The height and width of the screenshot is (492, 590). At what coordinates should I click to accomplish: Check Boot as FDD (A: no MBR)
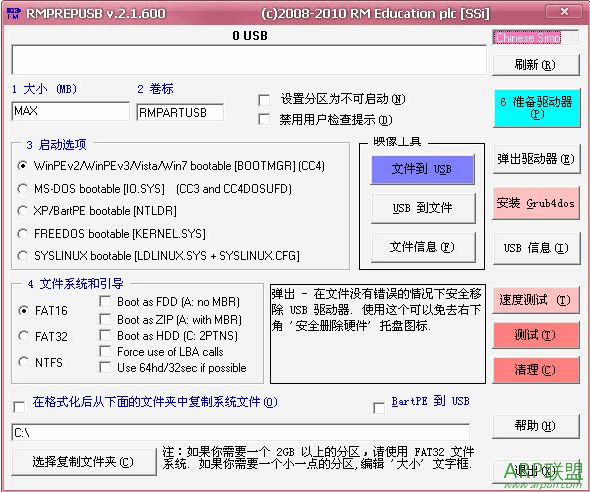[105, 301]
